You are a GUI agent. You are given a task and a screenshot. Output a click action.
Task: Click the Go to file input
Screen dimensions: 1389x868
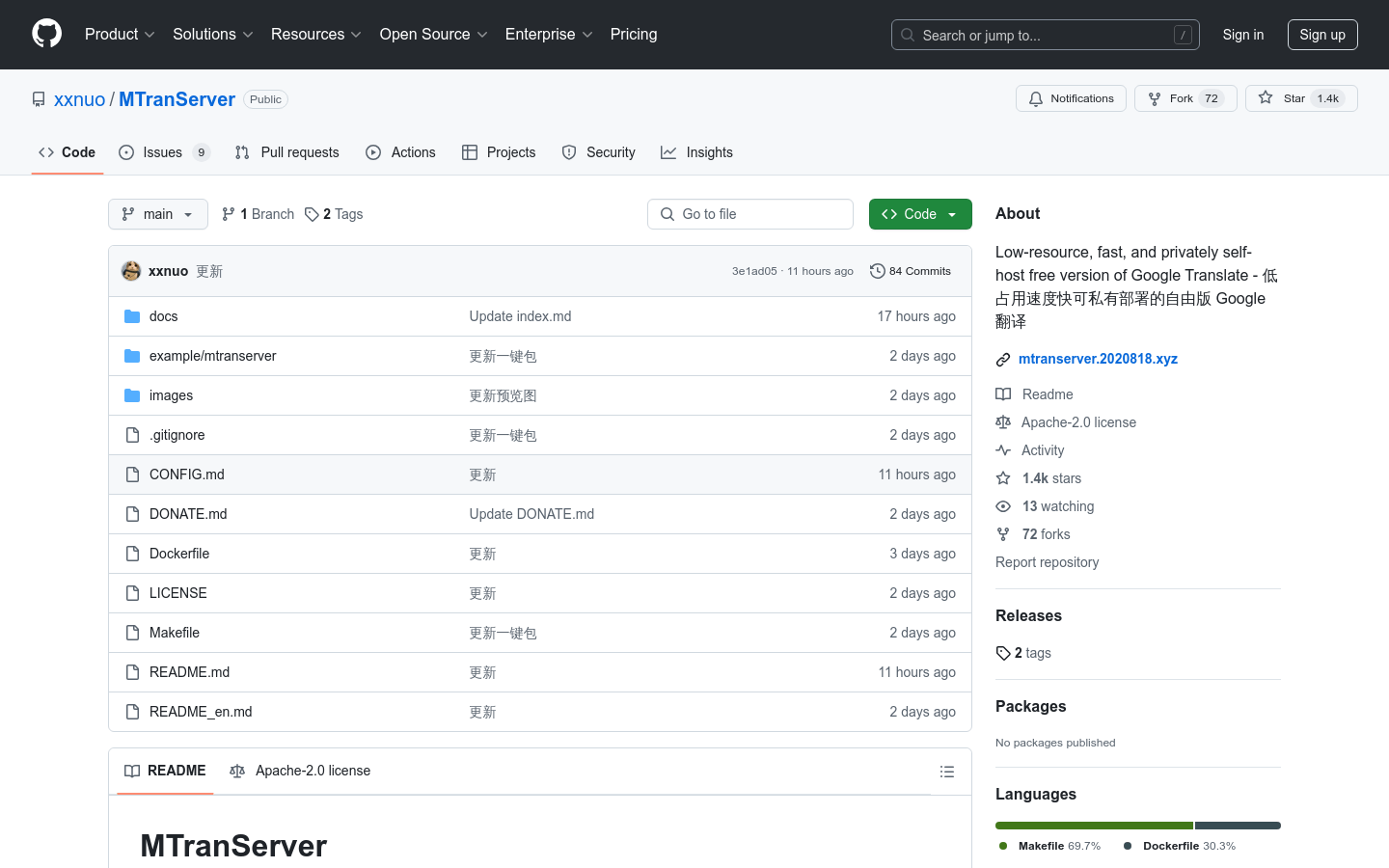[750, 214]
